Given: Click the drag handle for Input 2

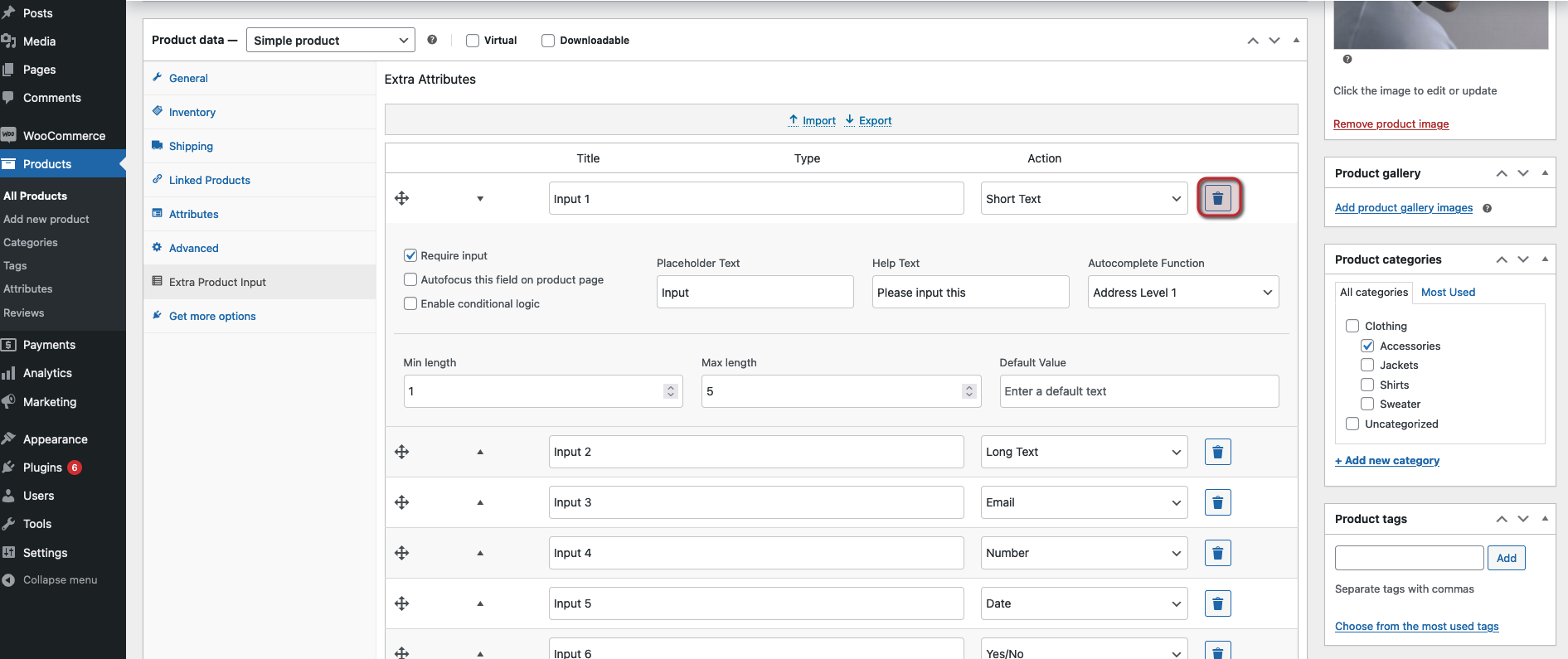Looking at the screenshot, I should click(402, 452).
